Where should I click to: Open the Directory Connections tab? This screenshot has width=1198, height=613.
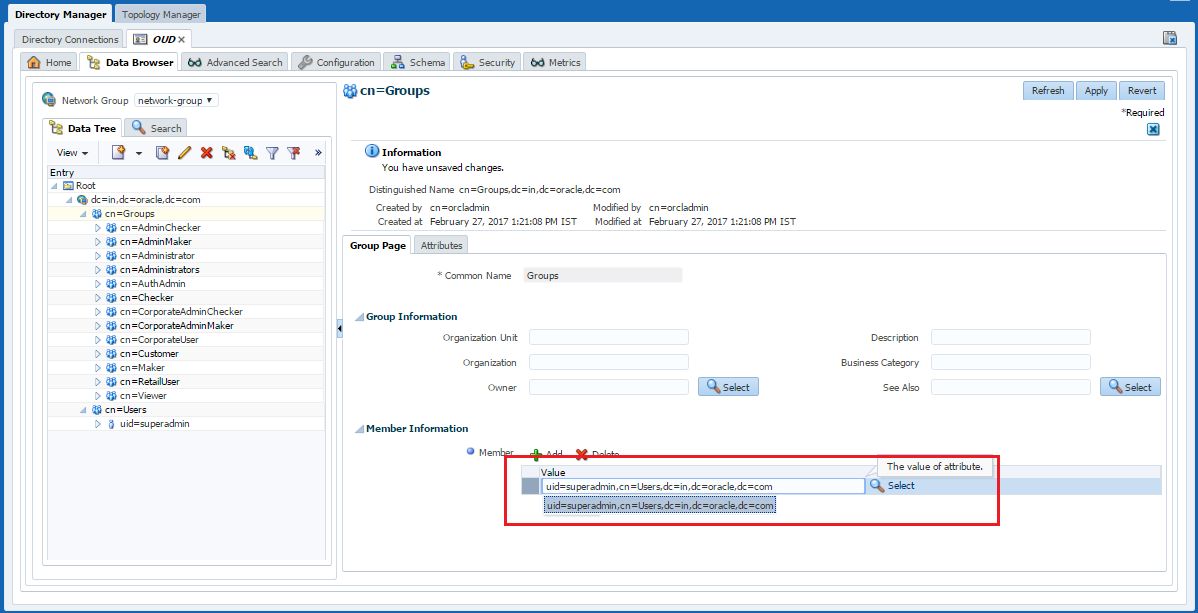70,39
